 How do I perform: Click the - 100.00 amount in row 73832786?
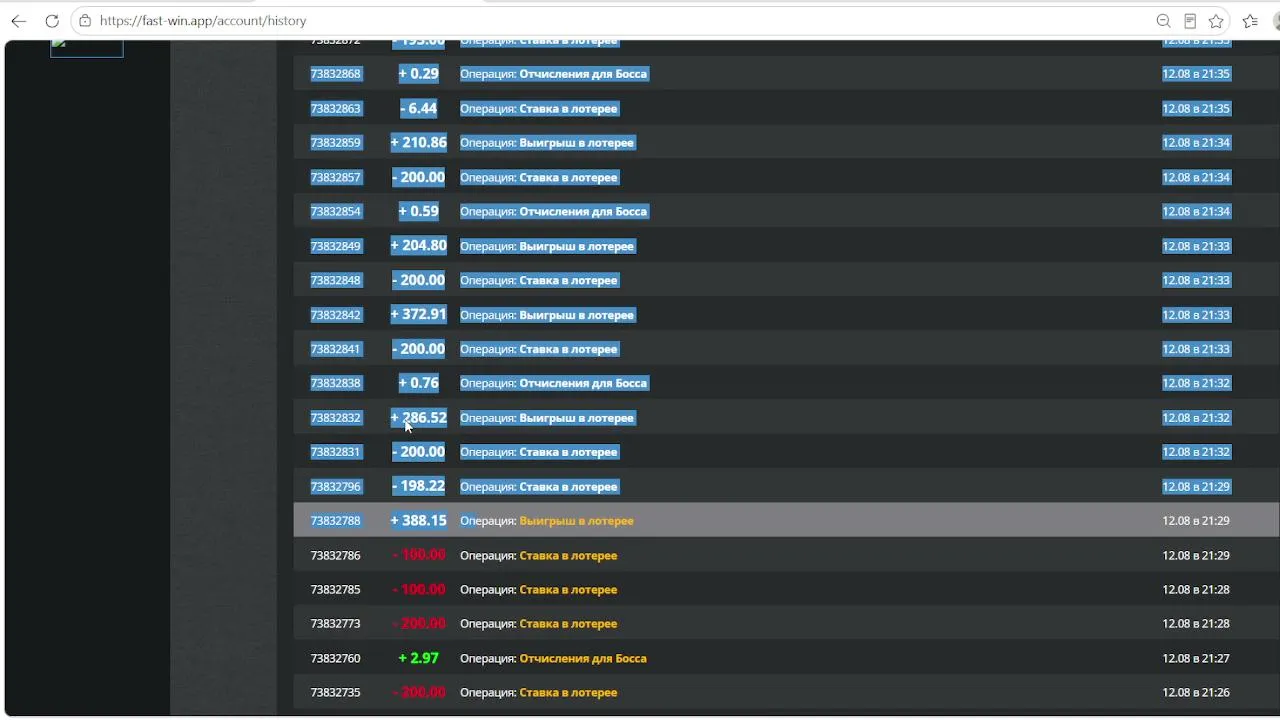[x=419, y=556]
